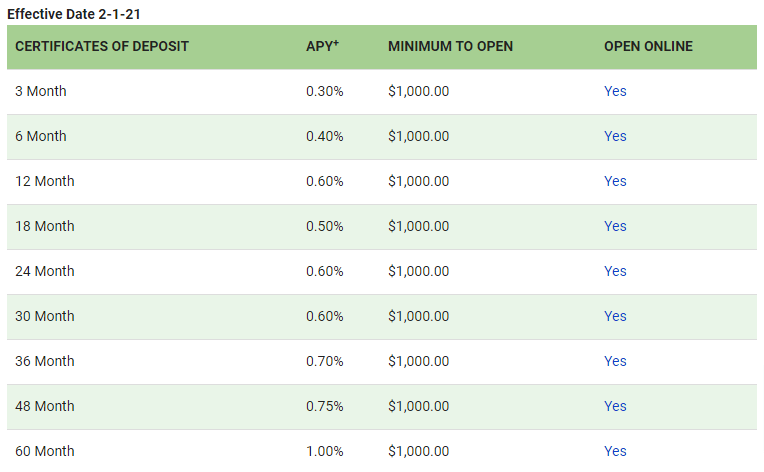Click the 0.70% APY value
This screenshot has width=764, height=472.
click(325, 361)
